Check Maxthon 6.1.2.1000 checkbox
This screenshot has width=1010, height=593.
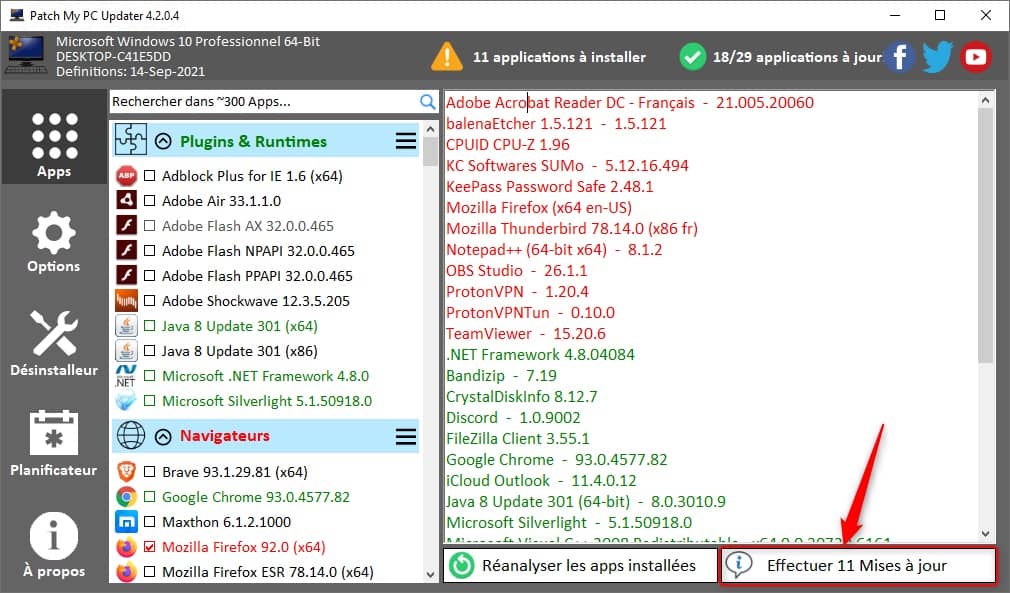click(149, 522)
